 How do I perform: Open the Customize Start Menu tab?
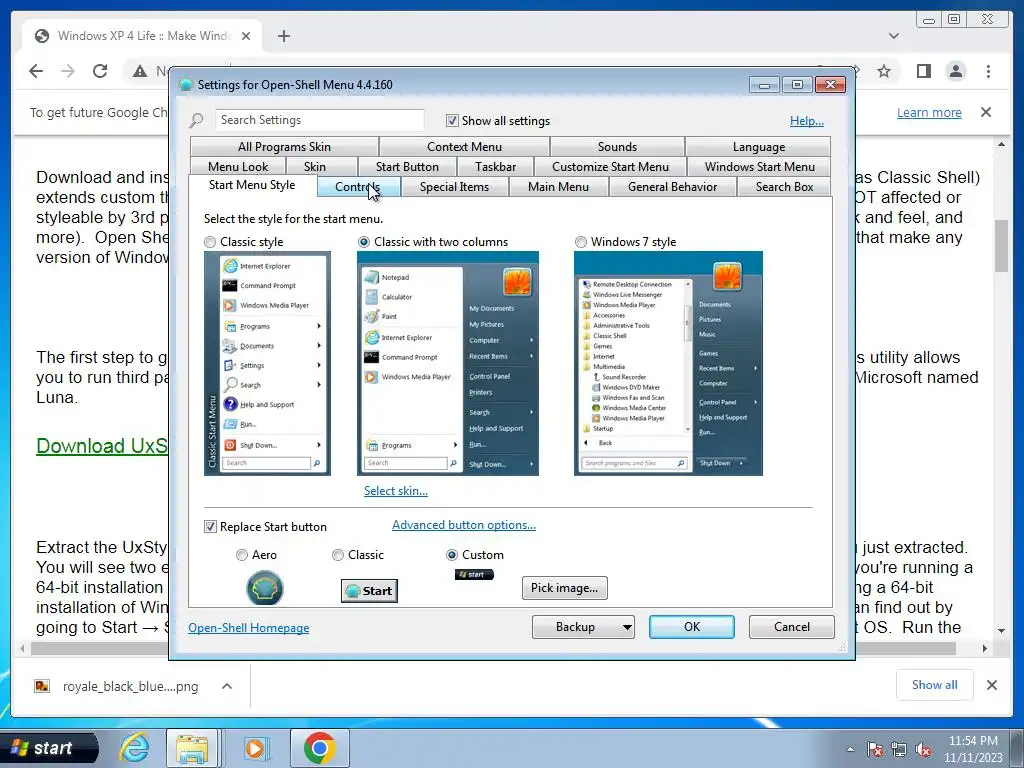pyautogui.click(x=610, y=167)
